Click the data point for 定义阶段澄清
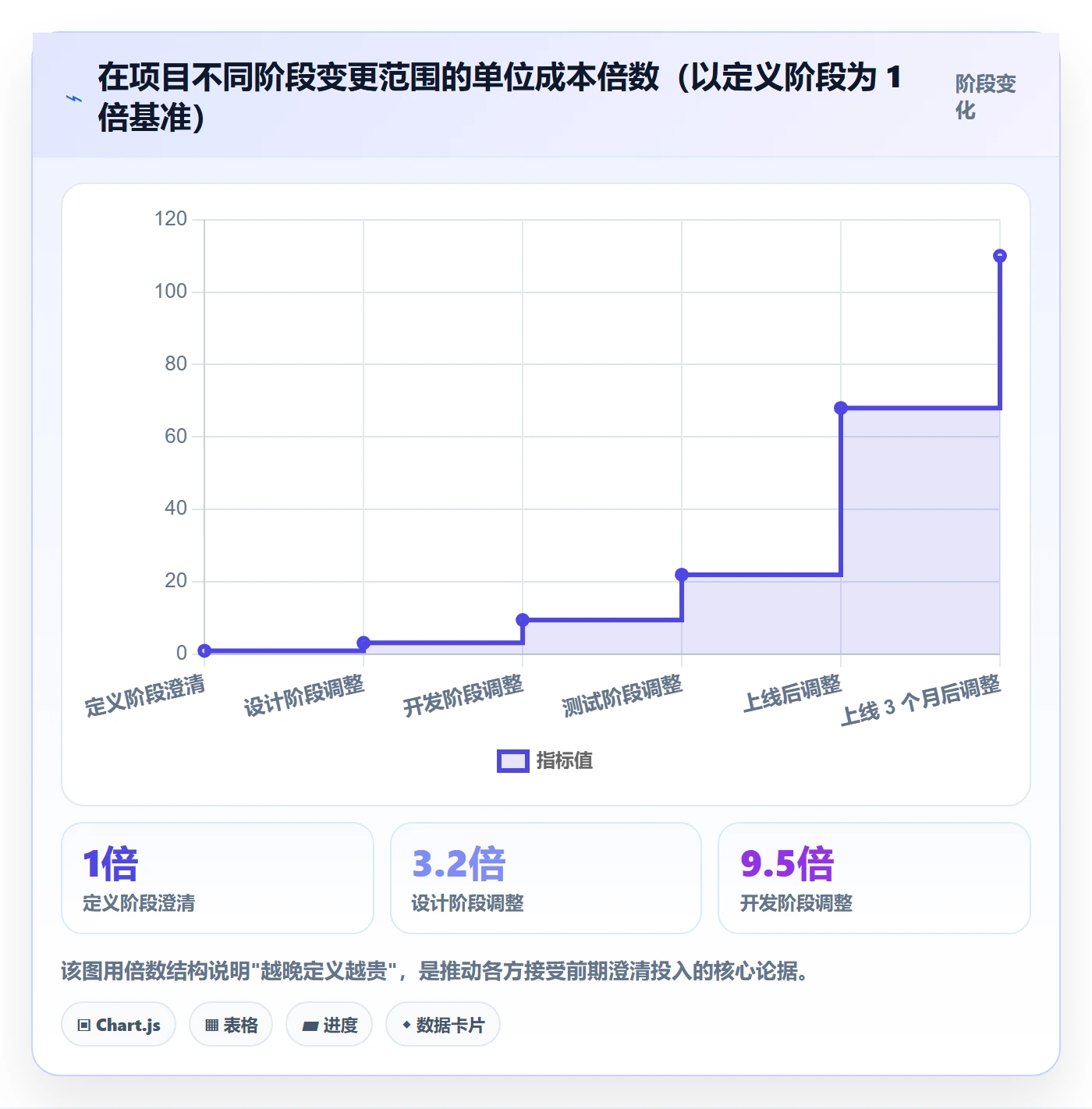The height and width of the screenshot is (1109, 1092). tap(204, 650)
